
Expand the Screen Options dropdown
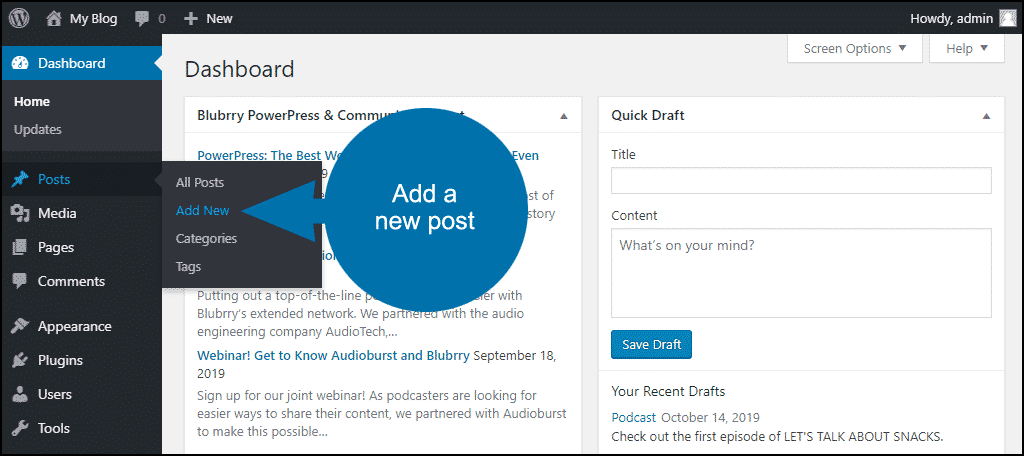[854, 48]
